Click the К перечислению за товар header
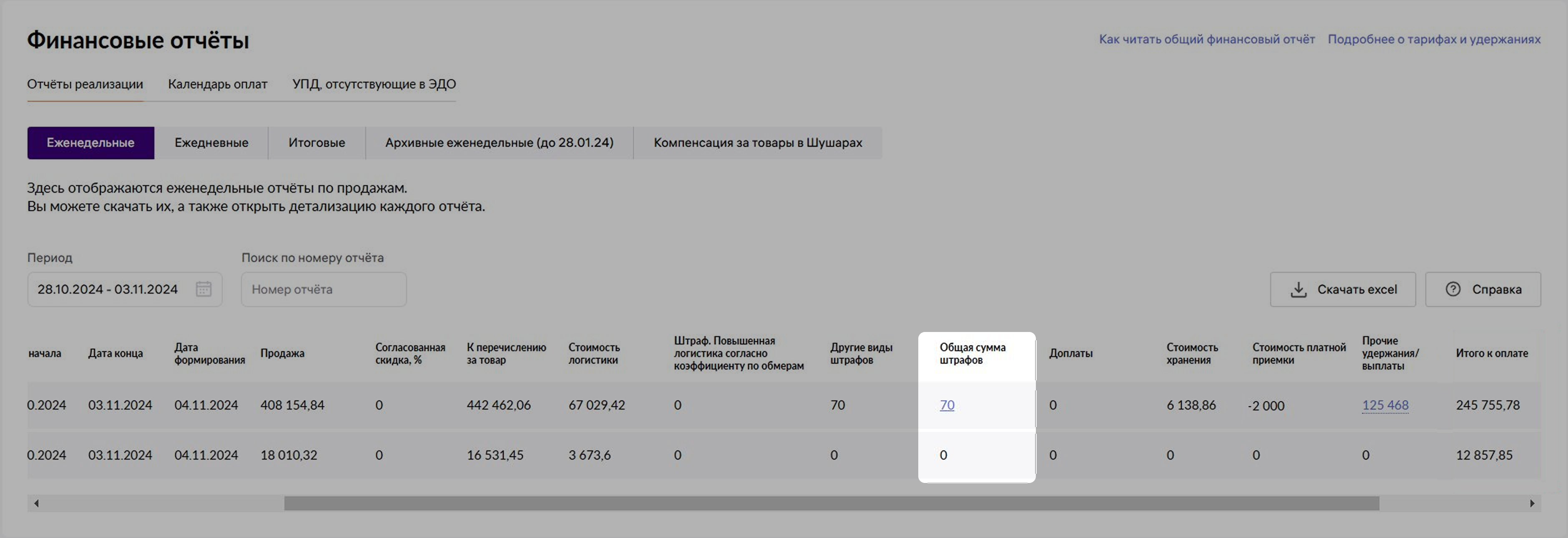The width and height of the screenshot is (1568, 538). click(506, 354)
